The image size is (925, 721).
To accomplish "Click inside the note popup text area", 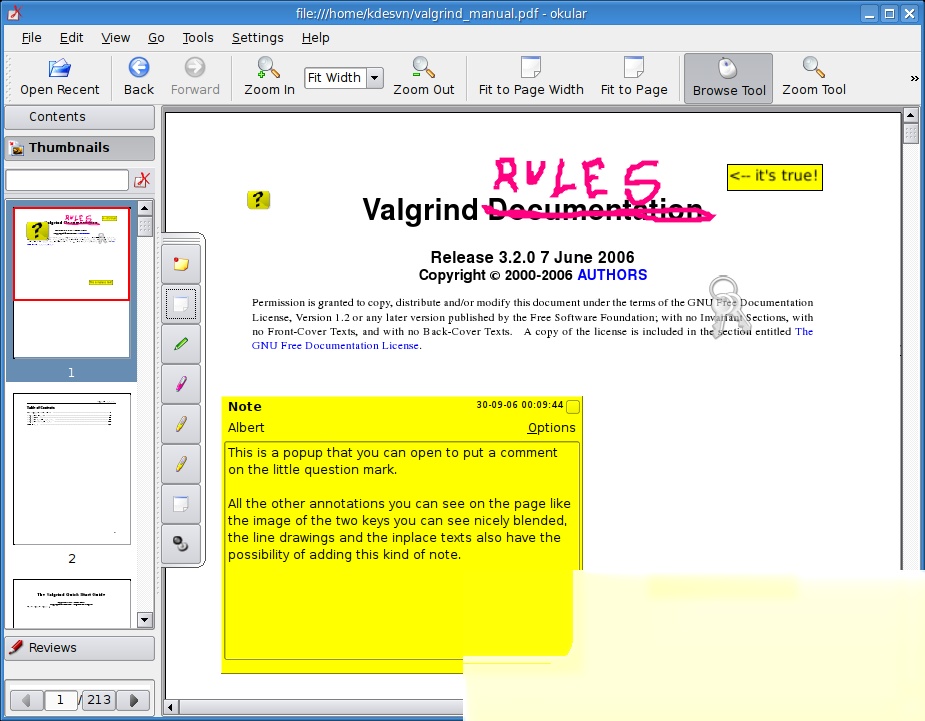I will 401,550.
